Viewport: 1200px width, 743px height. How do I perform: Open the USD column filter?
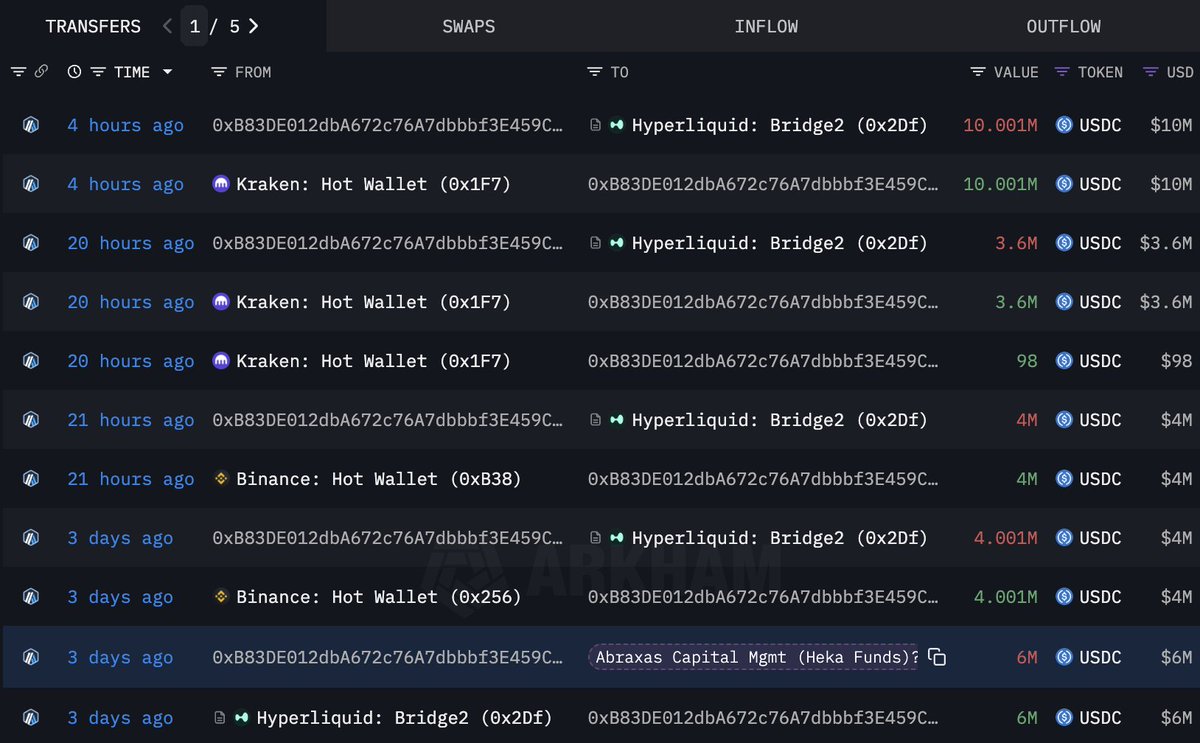[x=1150, y=72]
